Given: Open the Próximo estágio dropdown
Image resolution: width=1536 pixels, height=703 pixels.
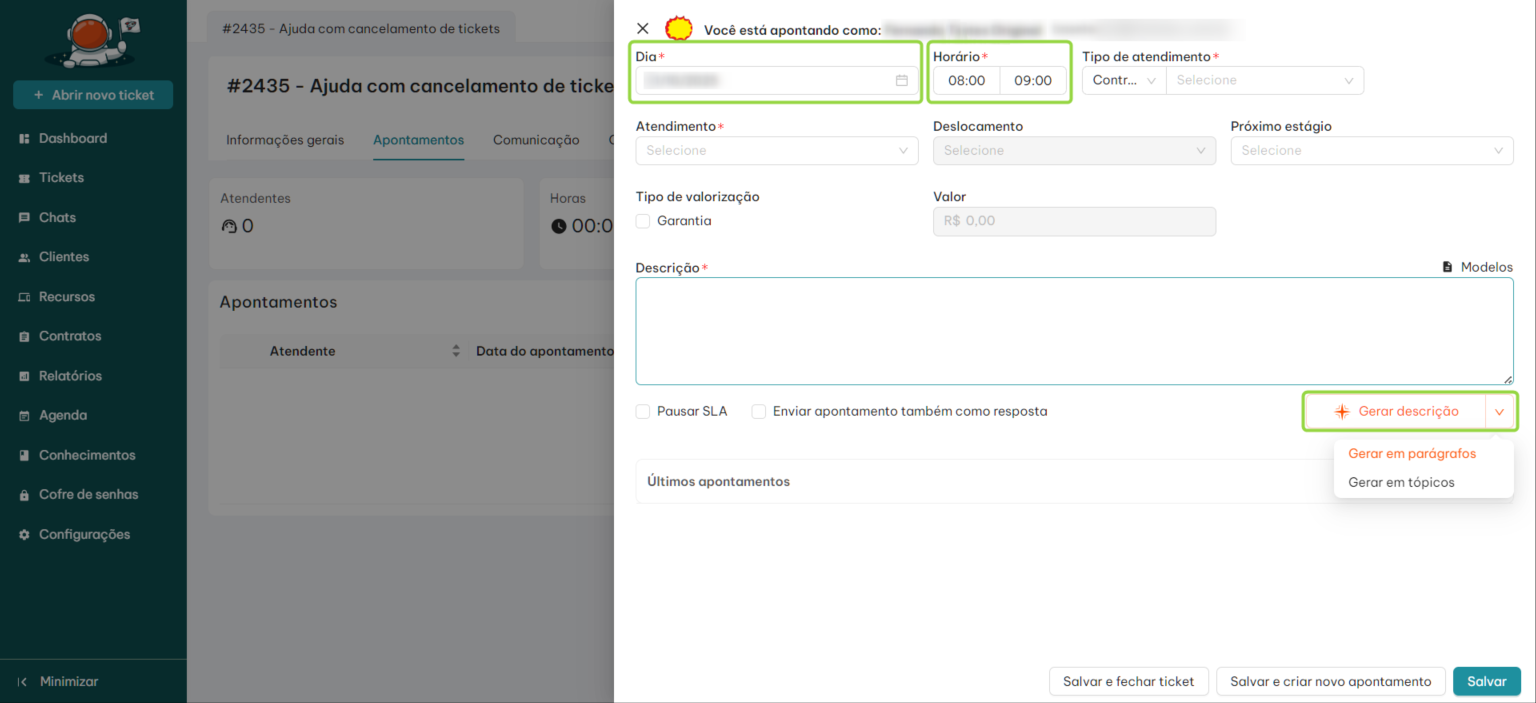Looking at the screenshot, I should click(1371, 151).
